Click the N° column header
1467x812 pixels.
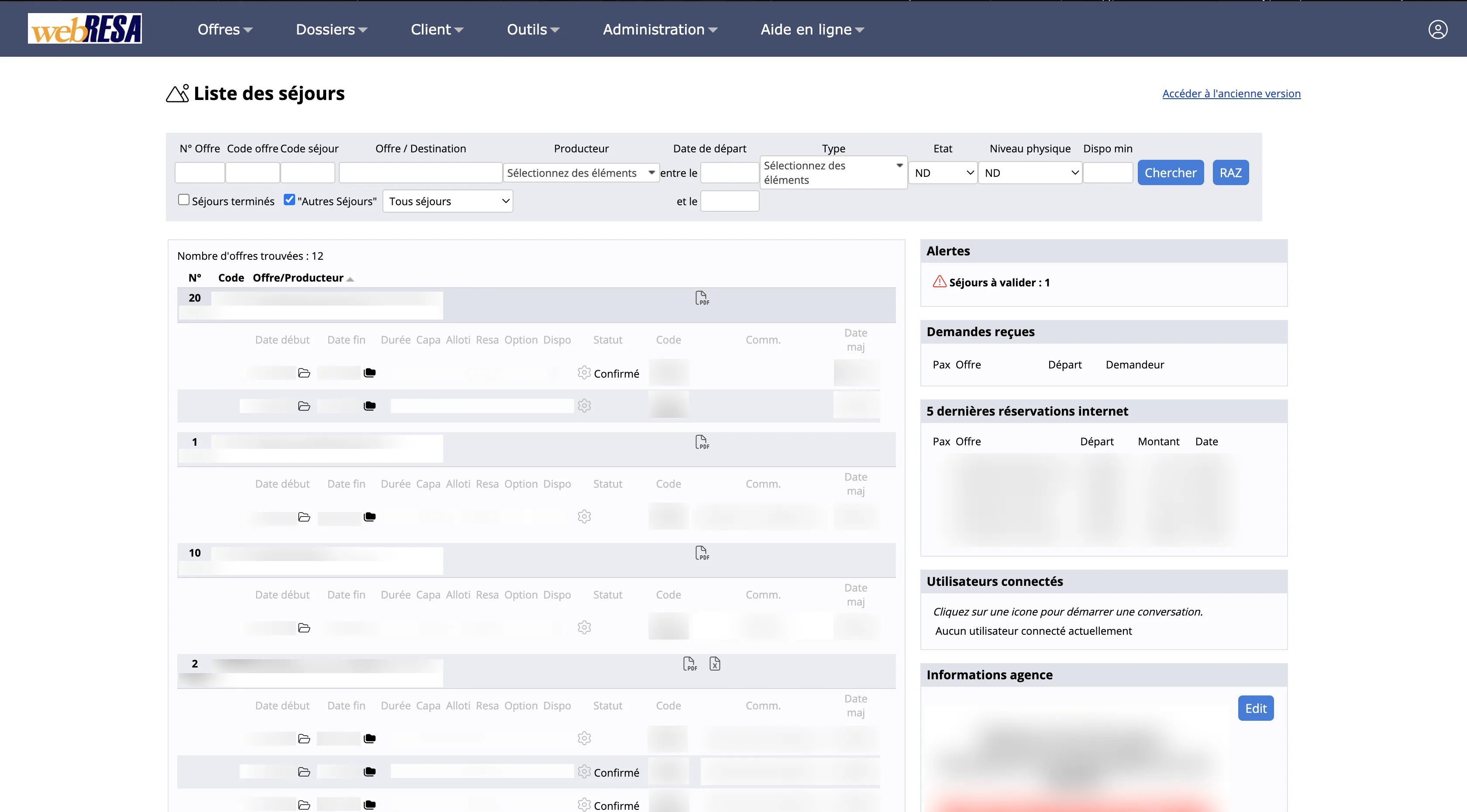pyautogui.click(x=195, y=278)
